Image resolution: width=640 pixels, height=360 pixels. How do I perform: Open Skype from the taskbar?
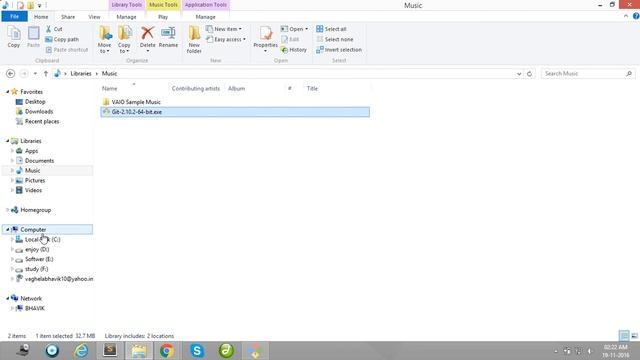click(x=197, y=351)
